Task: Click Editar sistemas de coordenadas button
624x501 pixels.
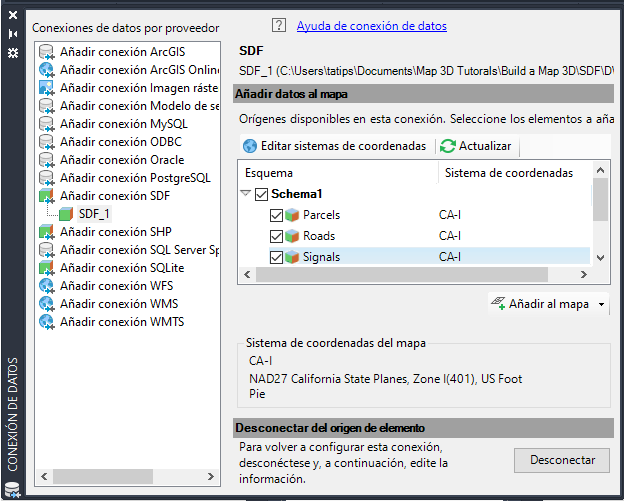Action: (334, 146)
